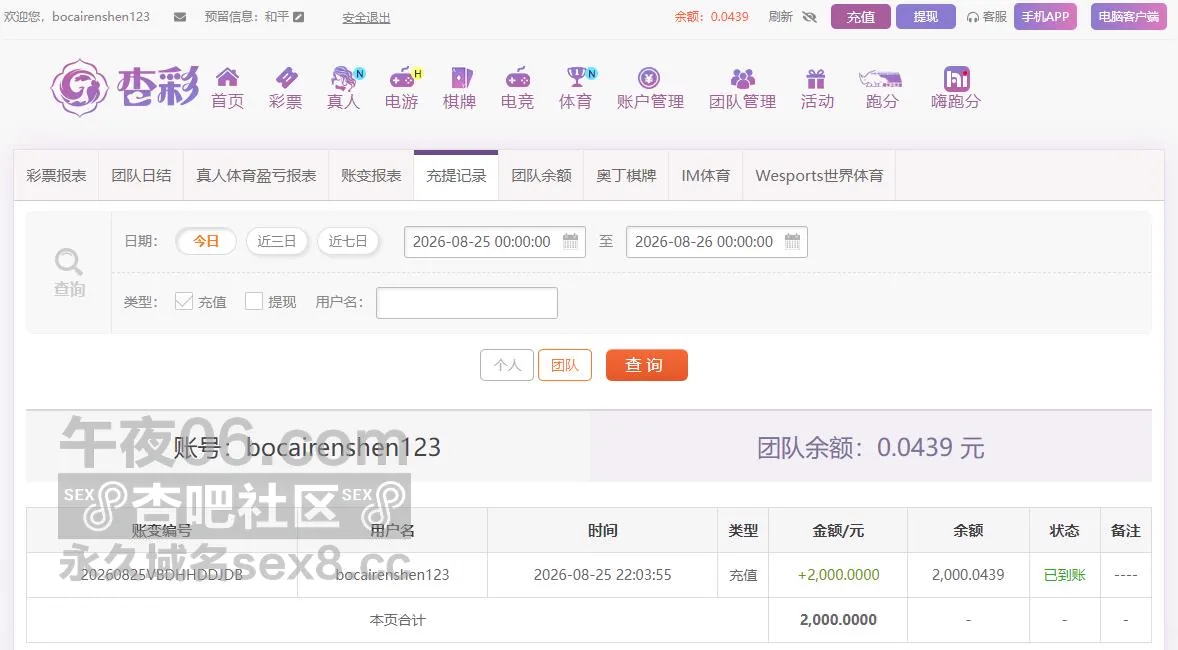This screenshot has width=1178, height=650.
Task: Click the 时间 column header
Action: (603, 531)
